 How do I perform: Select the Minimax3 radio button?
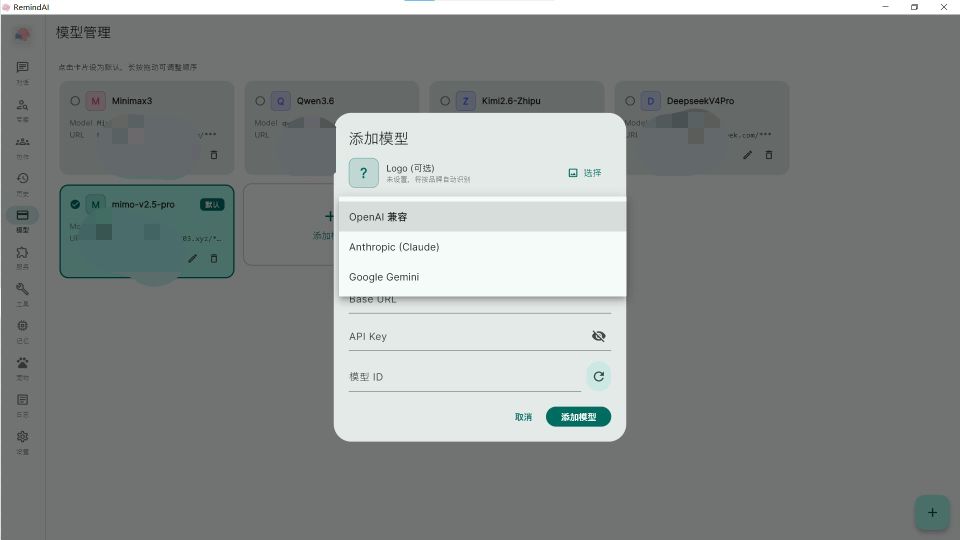pos(75,101)
